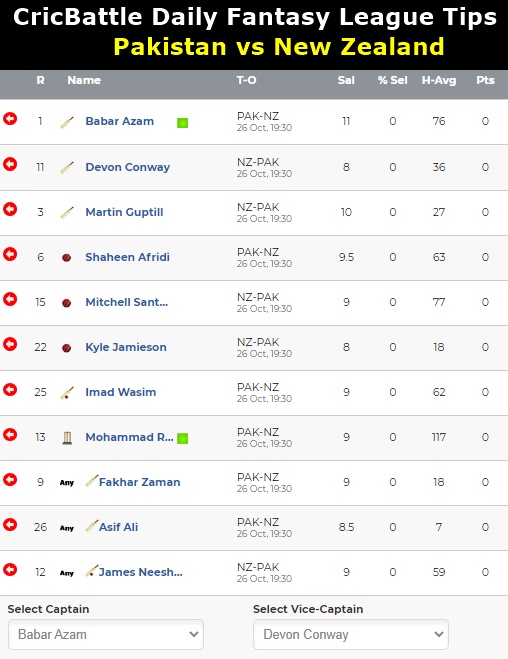Click the bowler ball icon beside Mitchell Sant...
The image size is (508, 659).
[x=66, y=303]
